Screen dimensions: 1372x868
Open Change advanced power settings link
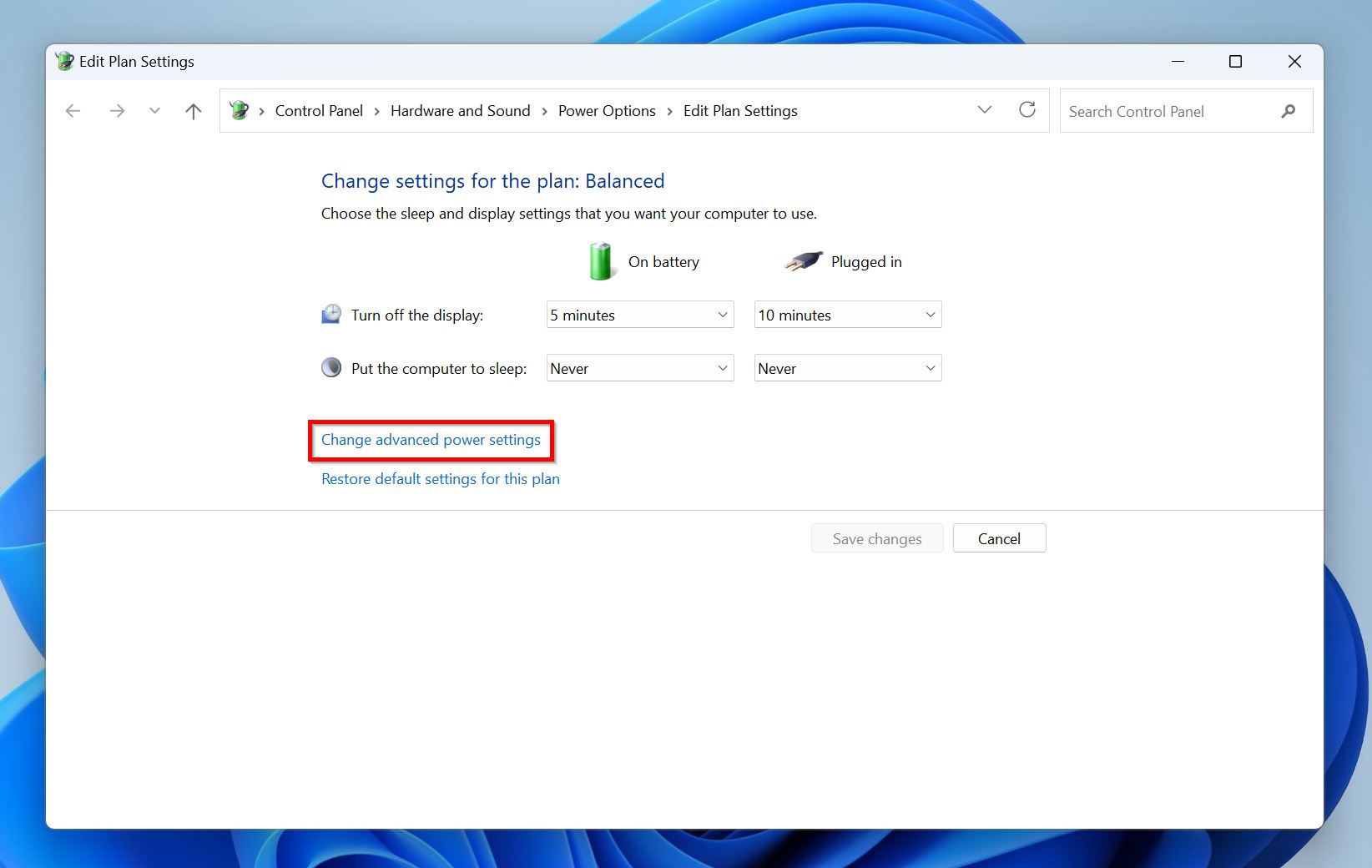tap(431, 440)
